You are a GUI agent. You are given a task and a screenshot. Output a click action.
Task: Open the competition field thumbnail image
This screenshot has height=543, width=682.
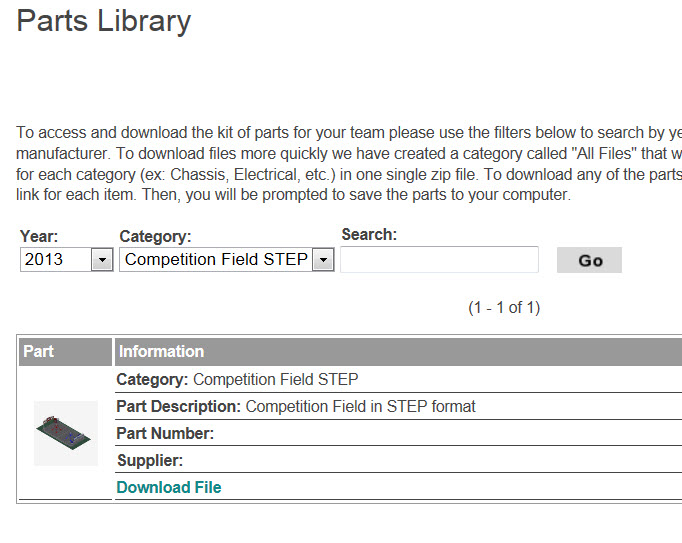[x=66, y=433]
